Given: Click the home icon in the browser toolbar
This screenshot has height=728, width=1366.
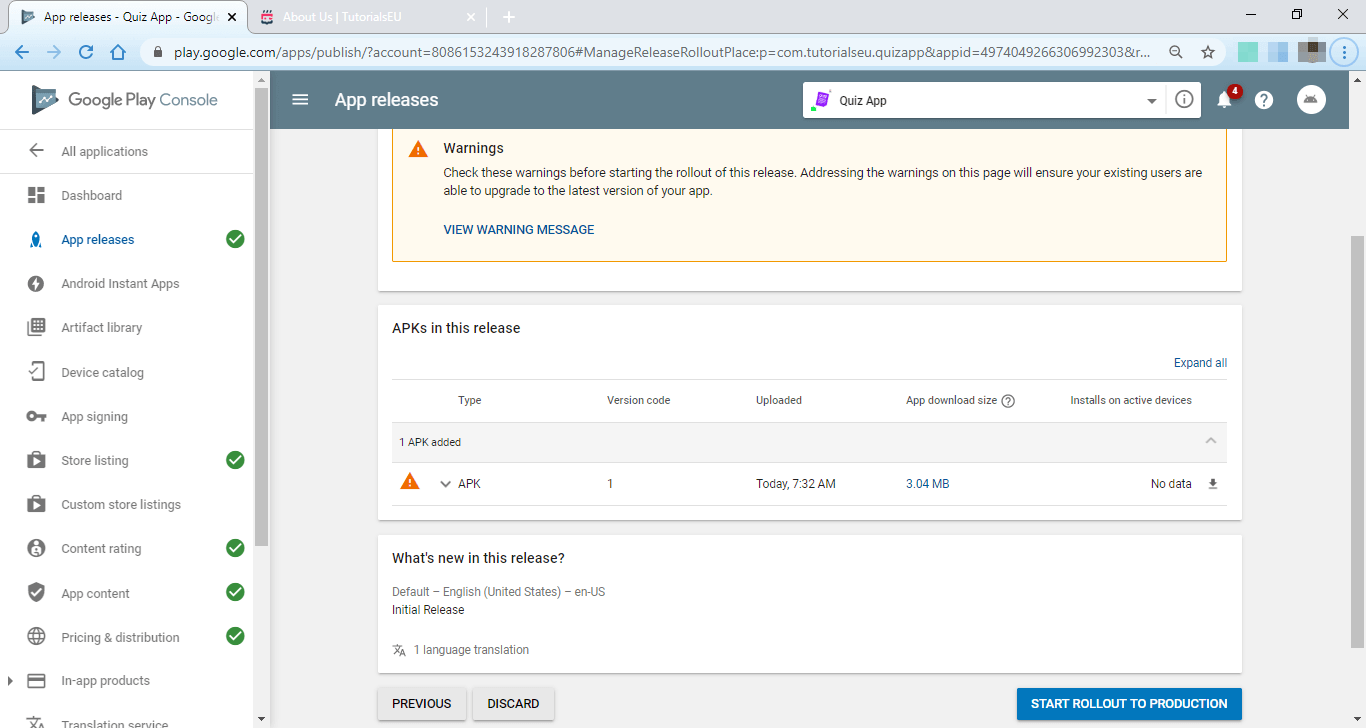Looking at the screenshot, I should (x=118, y=52).
